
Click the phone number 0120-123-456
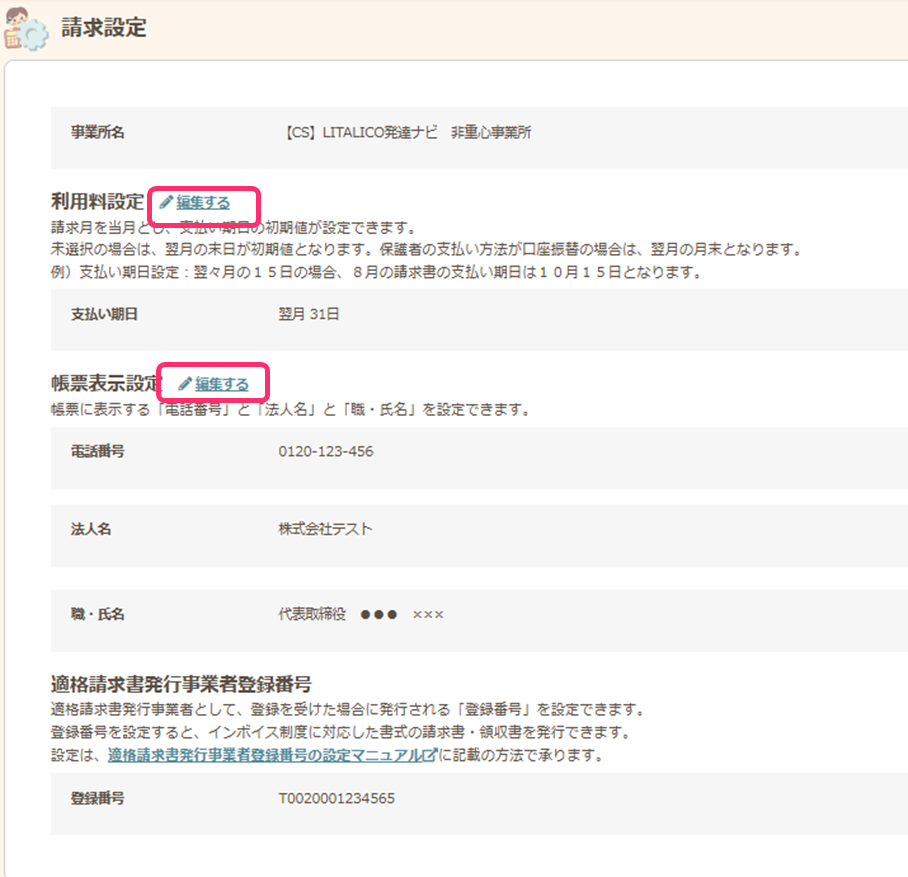tap(326, 452)
